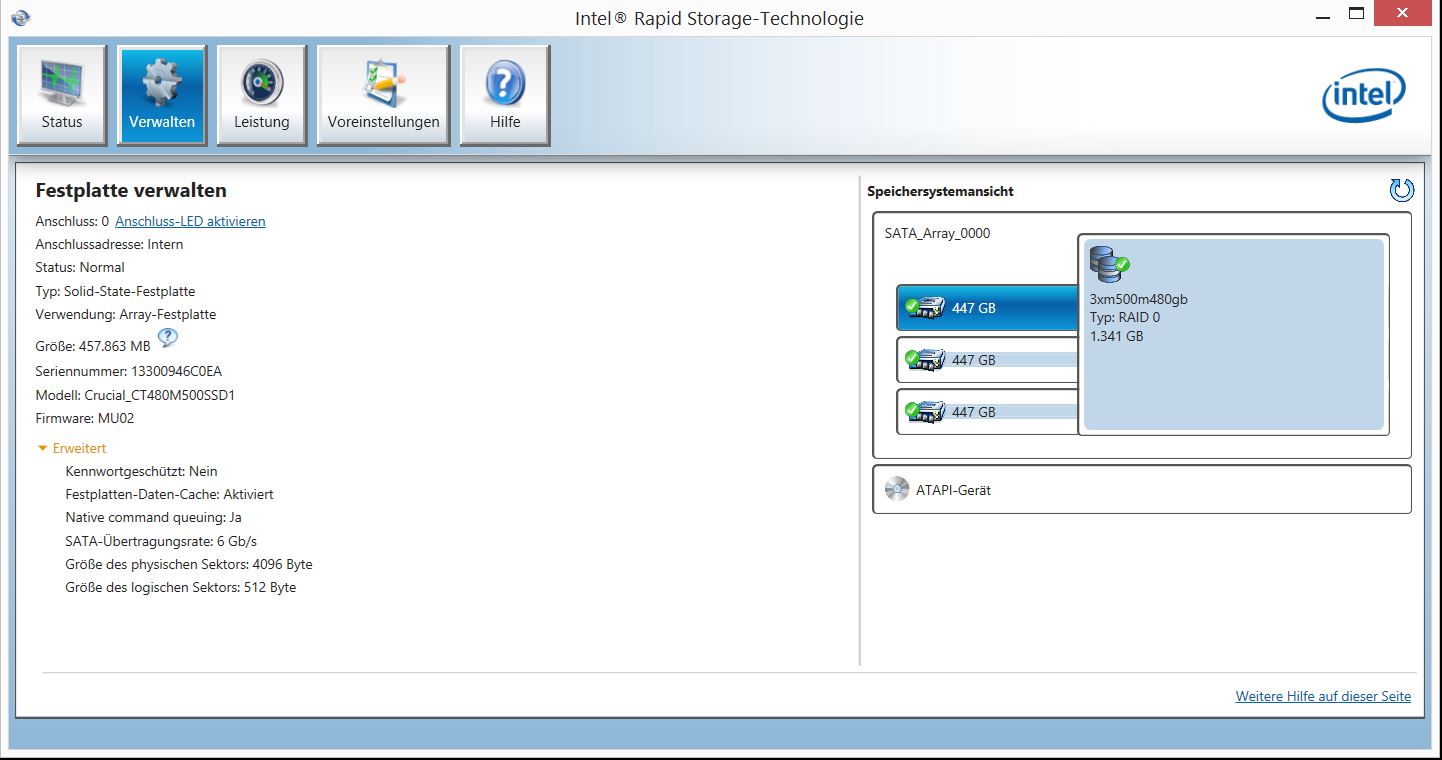The image size is (1442, 760).
Task: Select the second 447 GB disk
Action: point(987,360)
